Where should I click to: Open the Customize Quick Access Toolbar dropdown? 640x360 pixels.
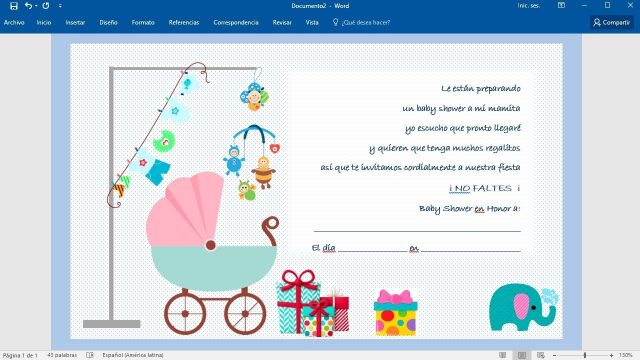(x=60, y=6)
